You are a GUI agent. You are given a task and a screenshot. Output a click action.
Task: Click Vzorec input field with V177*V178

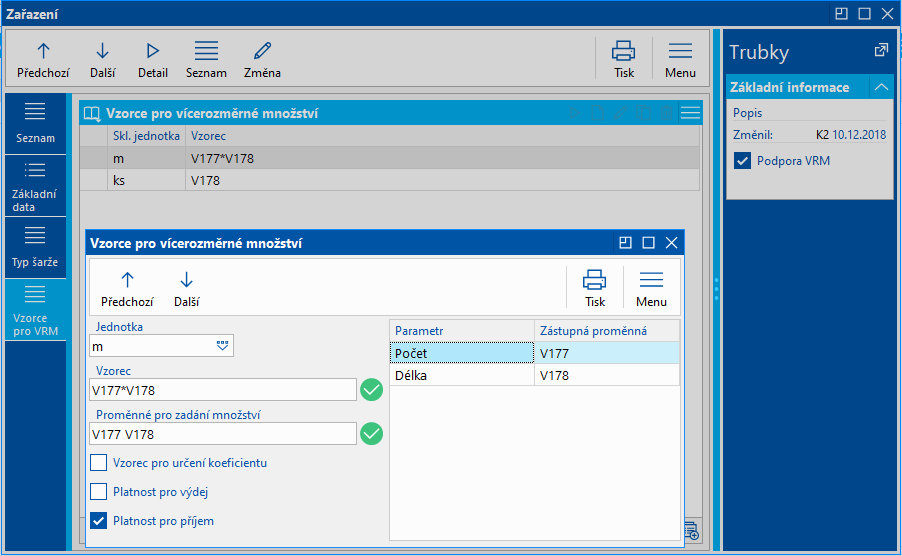(223, 390)
